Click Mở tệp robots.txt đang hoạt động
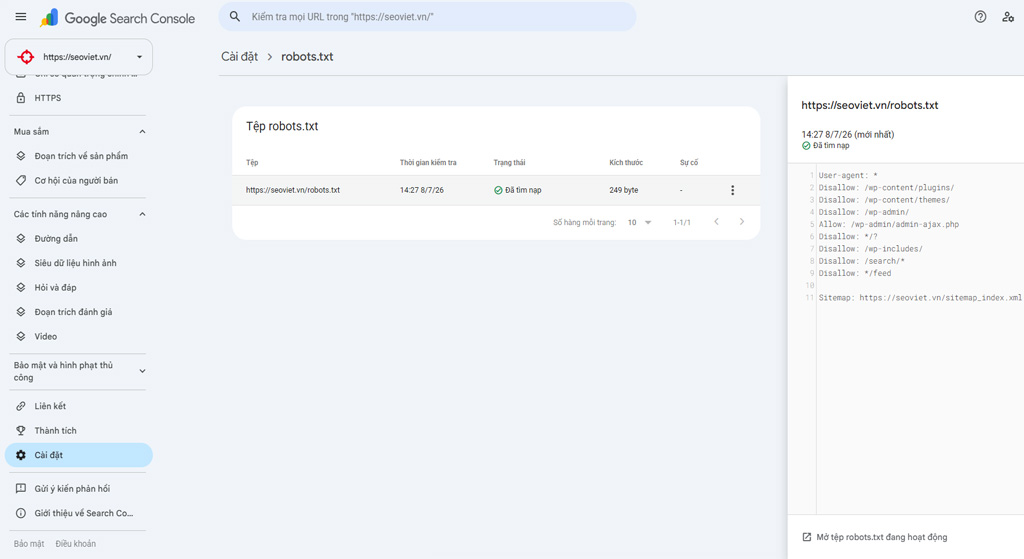Screen dimensions: 1024x559 click(882, 537)
